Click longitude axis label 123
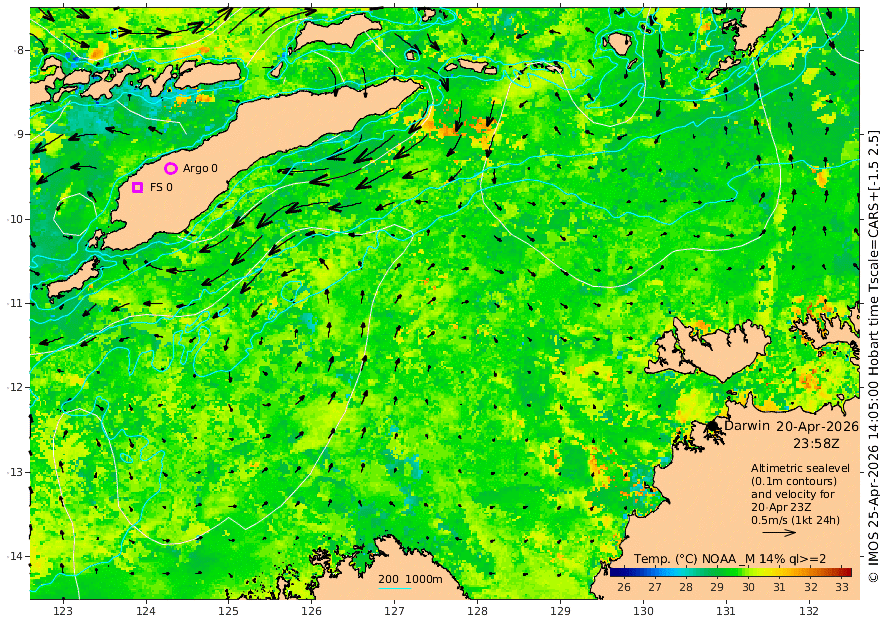The width and height of the screenshot is (880, 630). point(63,611)
